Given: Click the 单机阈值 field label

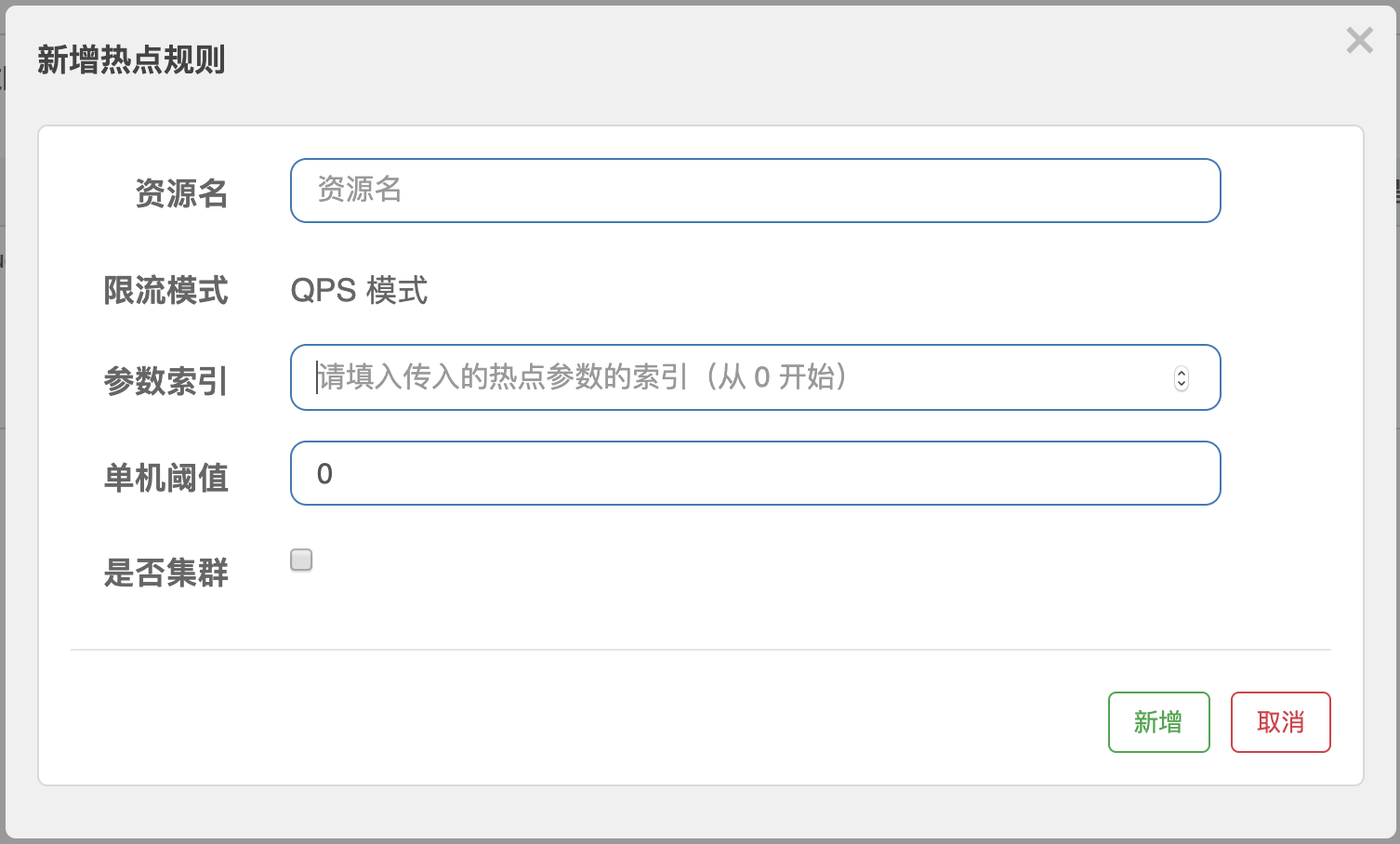Looking at the screenshot, I should click(x=166, y=478).
